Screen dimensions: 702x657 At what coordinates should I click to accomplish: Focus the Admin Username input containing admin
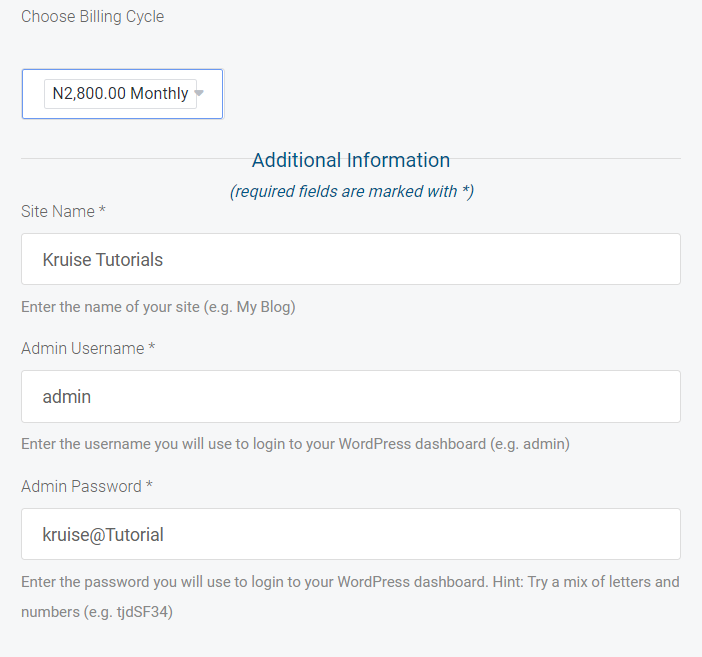(350, 397)
